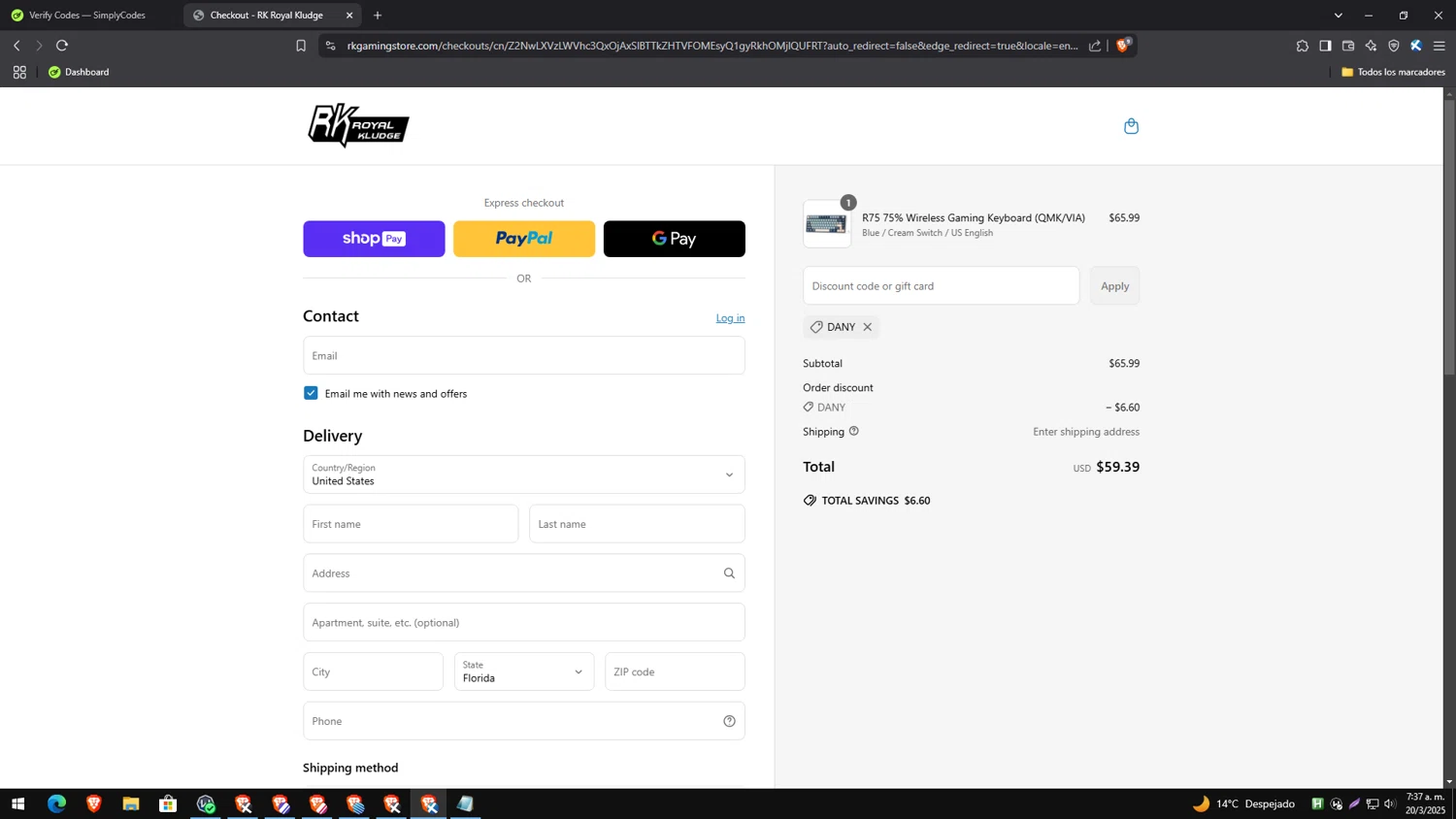Switch to the Verify Codes — SimplyCodes tab

click(88, 16)
